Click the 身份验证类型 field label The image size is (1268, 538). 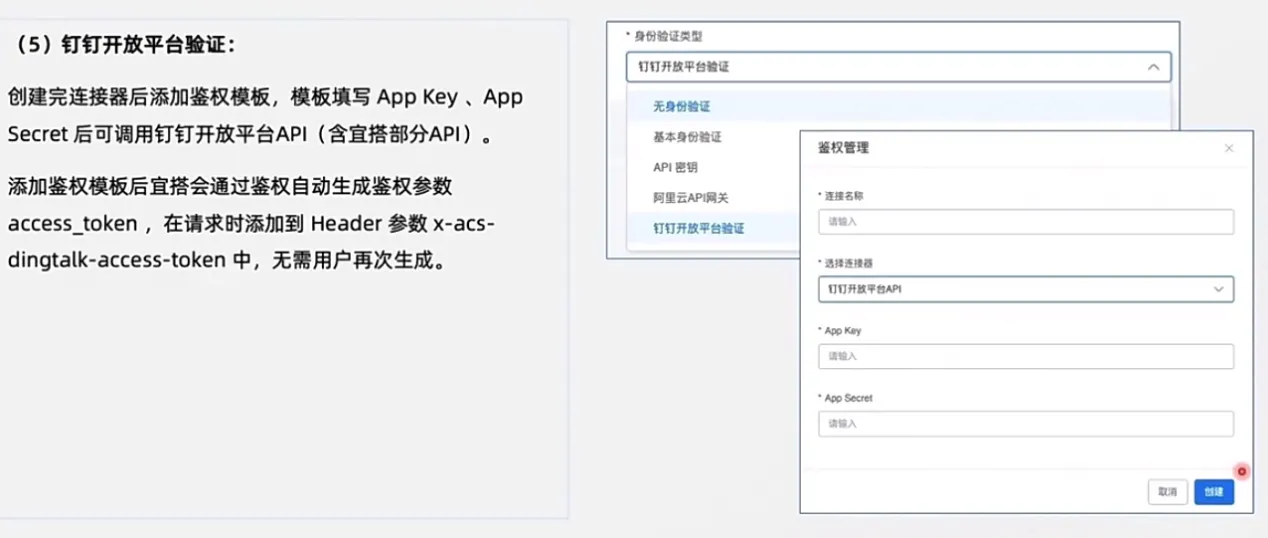[x=668, y=36]
